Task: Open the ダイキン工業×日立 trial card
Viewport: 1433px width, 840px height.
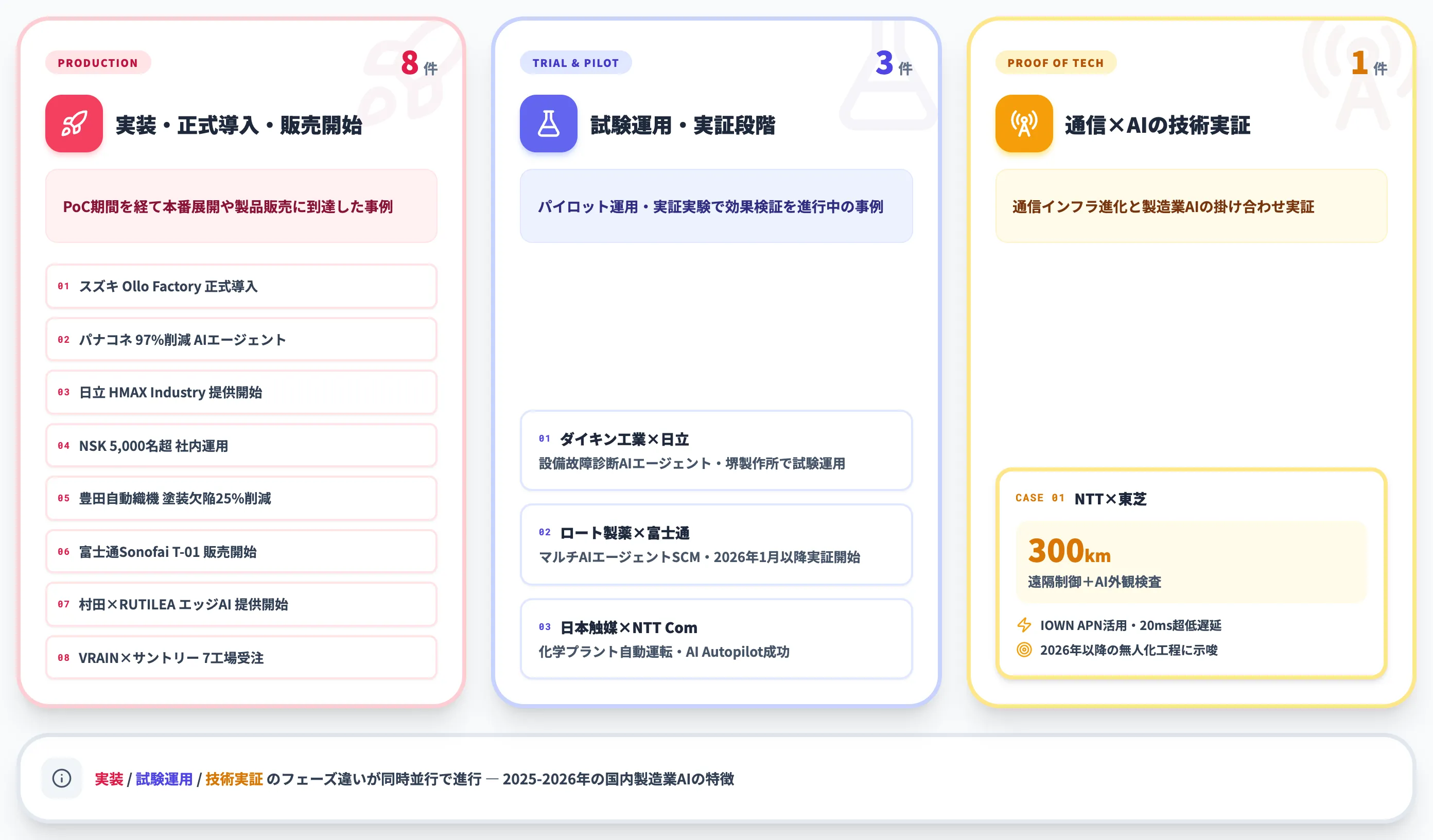Action: pos(716,450)
